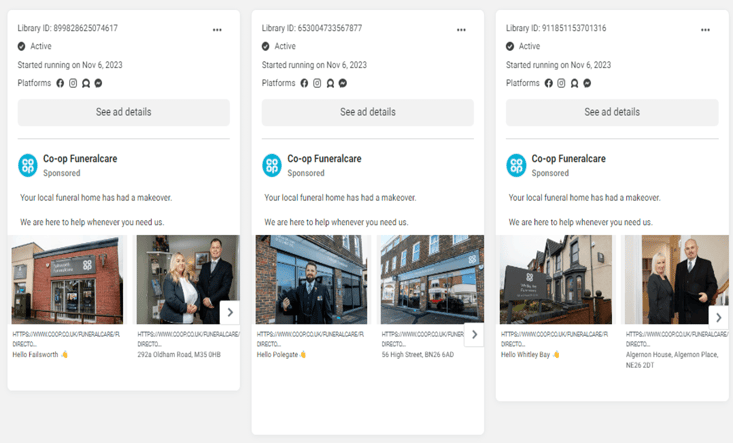733x443 pixels.
Task: Click Instagram platform icon on ad 899828625074617
Action: point(73,83)
